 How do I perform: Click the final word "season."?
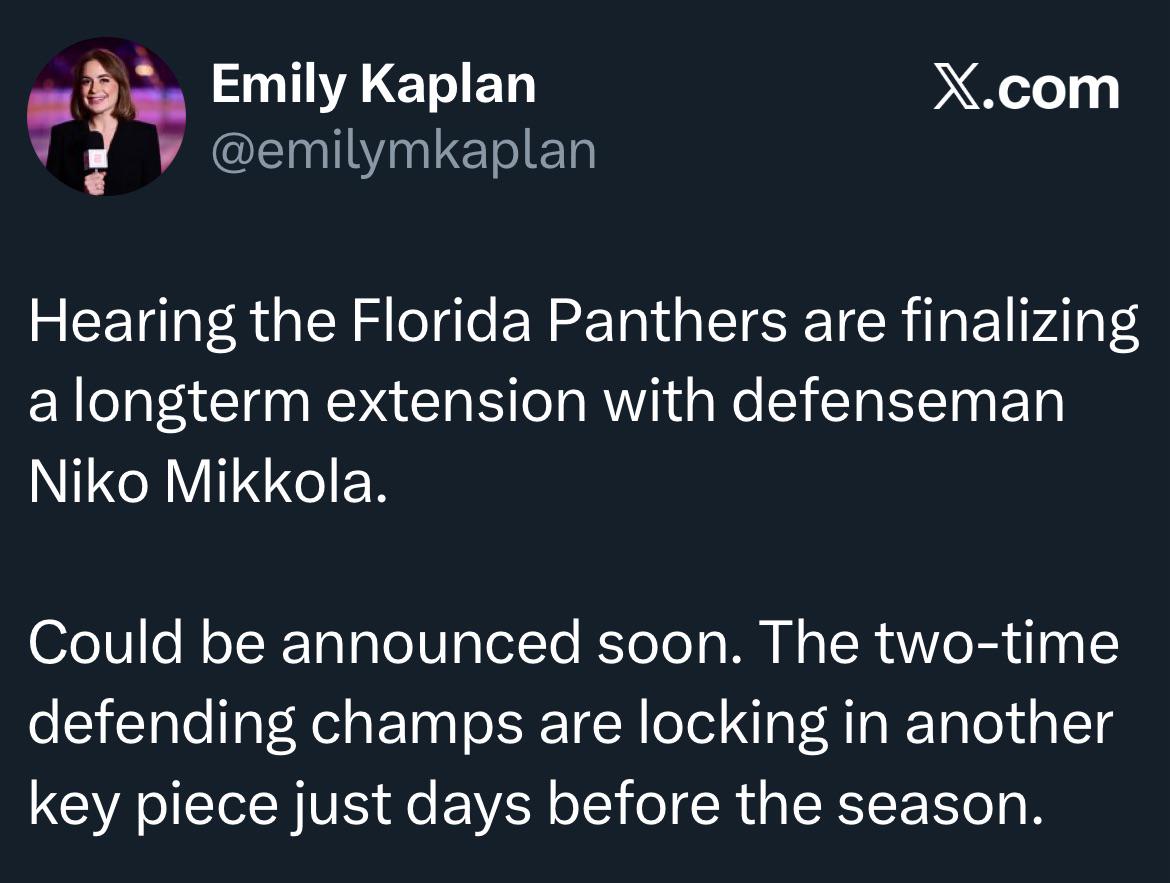(x=940, y=803)
